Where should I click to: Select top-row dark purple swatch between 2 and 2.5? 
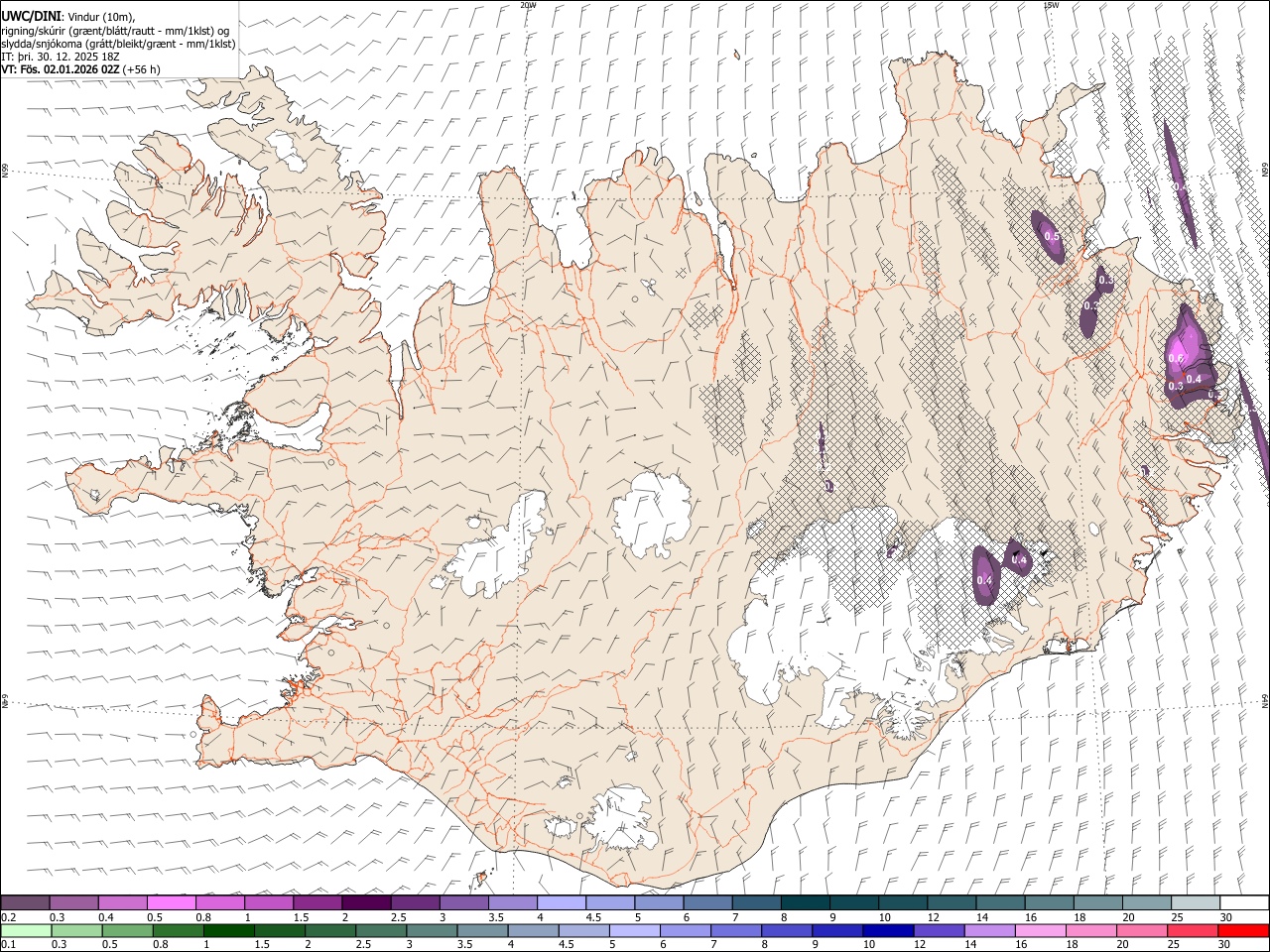click(367, 902)
